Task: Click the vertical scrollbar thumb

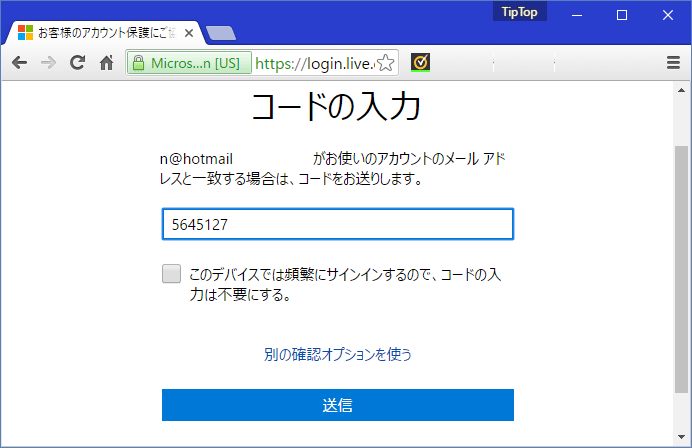Action: coord(681,269)
